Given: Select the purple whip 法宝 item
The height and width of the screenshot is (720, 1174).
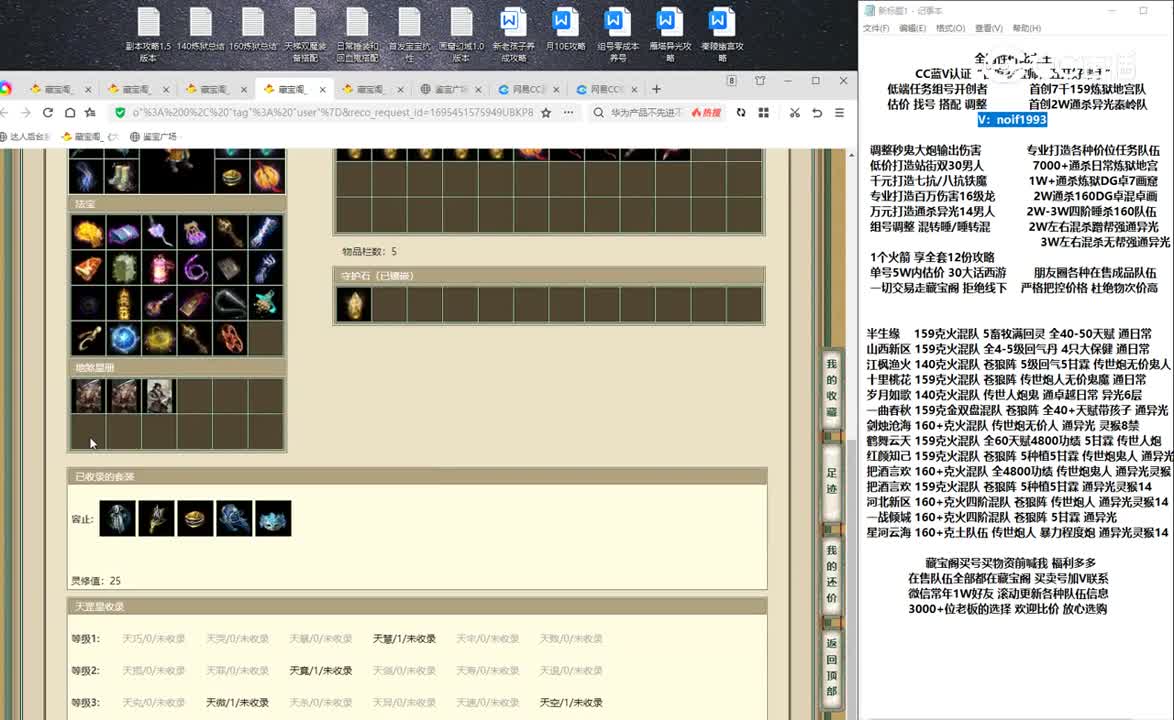Looking at the screenshot, I should pyautogui.click(x=195, y=268).
